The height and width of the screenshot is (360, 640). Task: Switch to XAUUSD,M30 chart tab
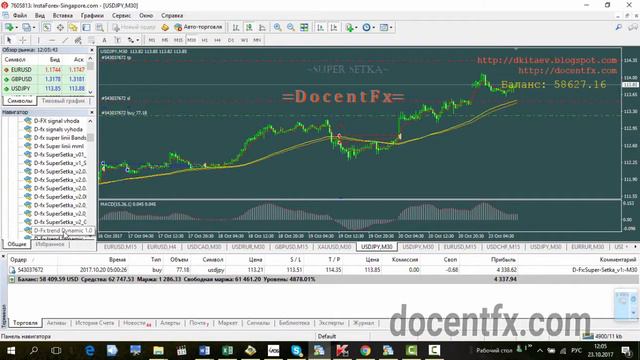coord(334,247)
